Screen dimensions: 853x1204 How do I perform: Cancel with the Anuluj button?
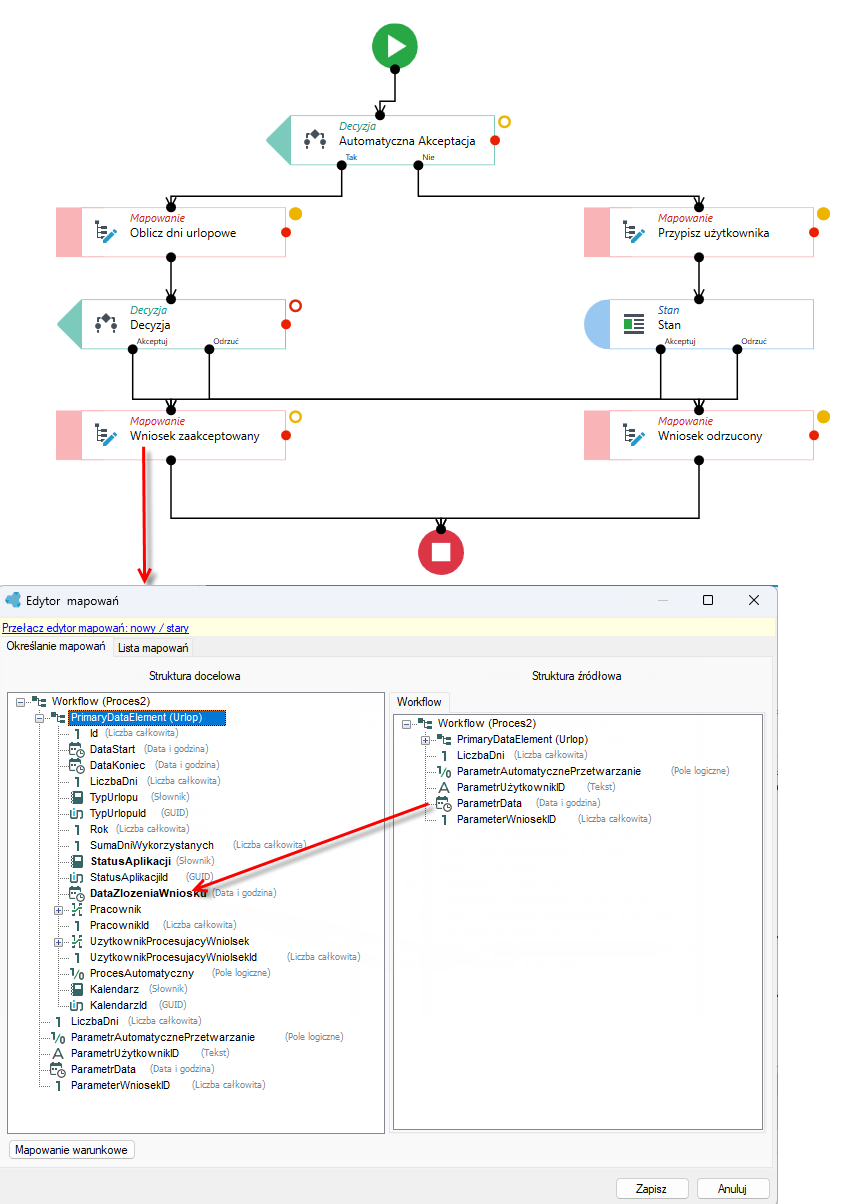coord(732,1189)
